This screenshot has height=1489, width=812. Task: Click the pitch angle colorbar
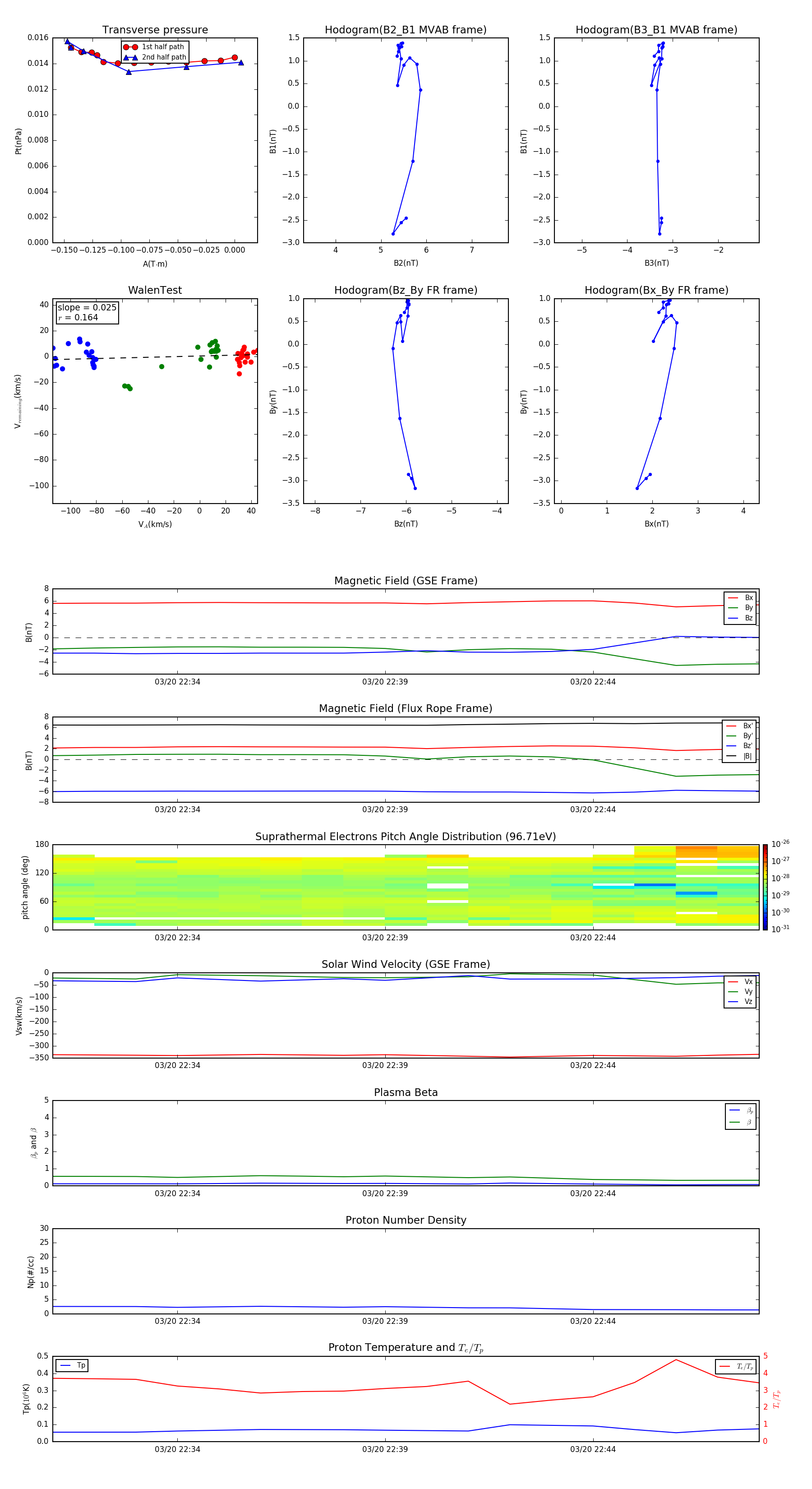point(765,887)
